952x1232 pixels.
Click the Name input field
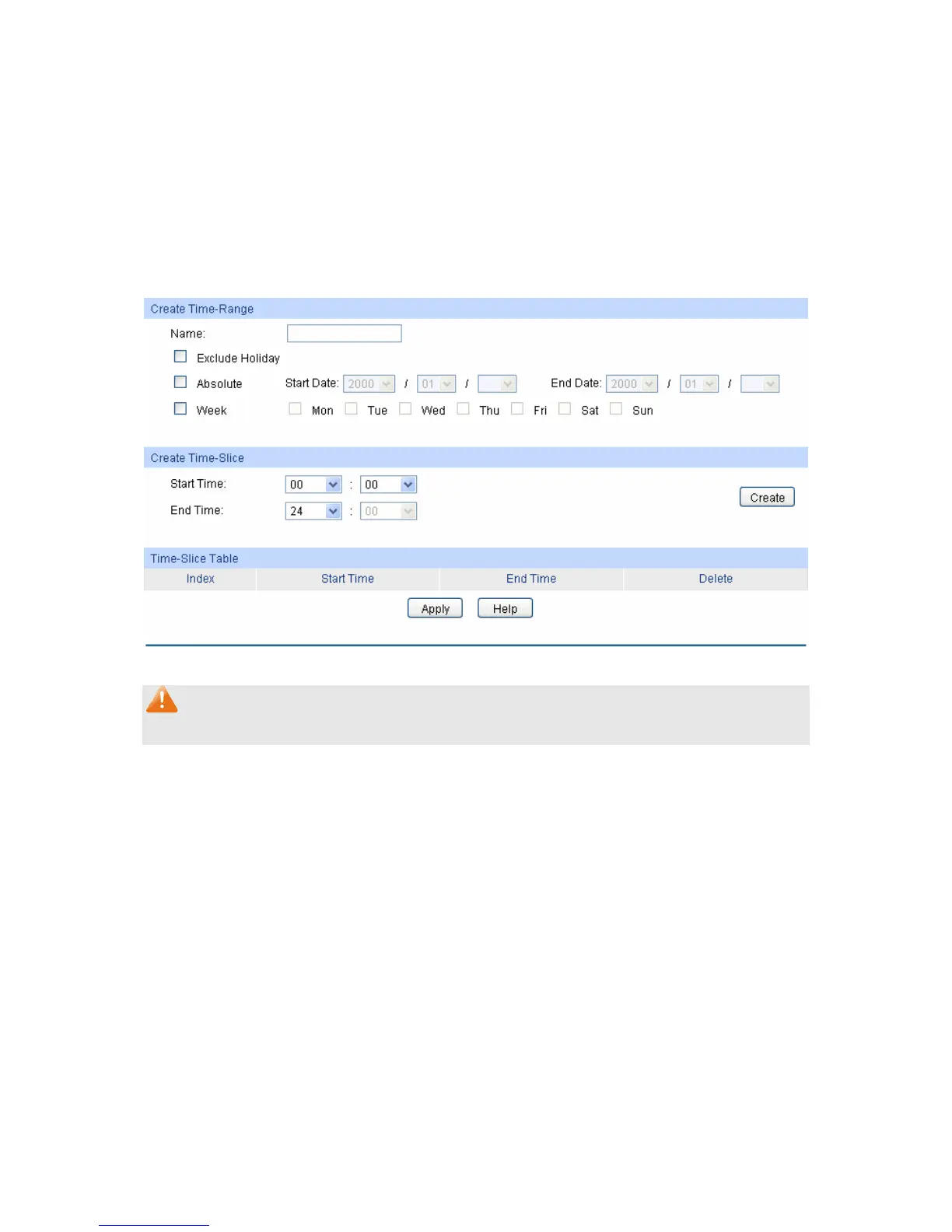click(x=344, y=334)
